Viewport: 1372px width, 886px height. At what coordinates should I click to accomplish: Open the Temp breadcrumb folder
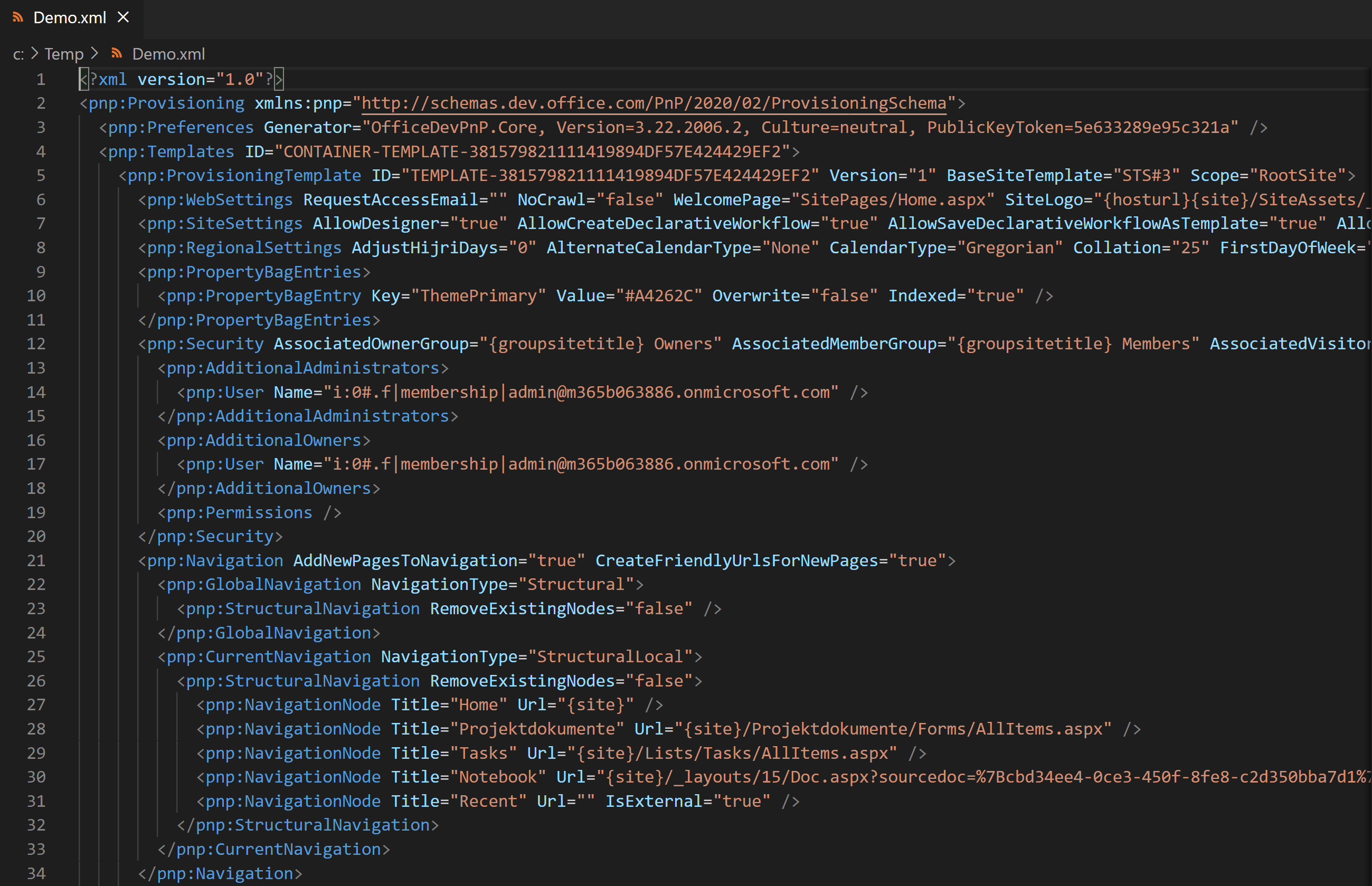[x=64, y=54]
